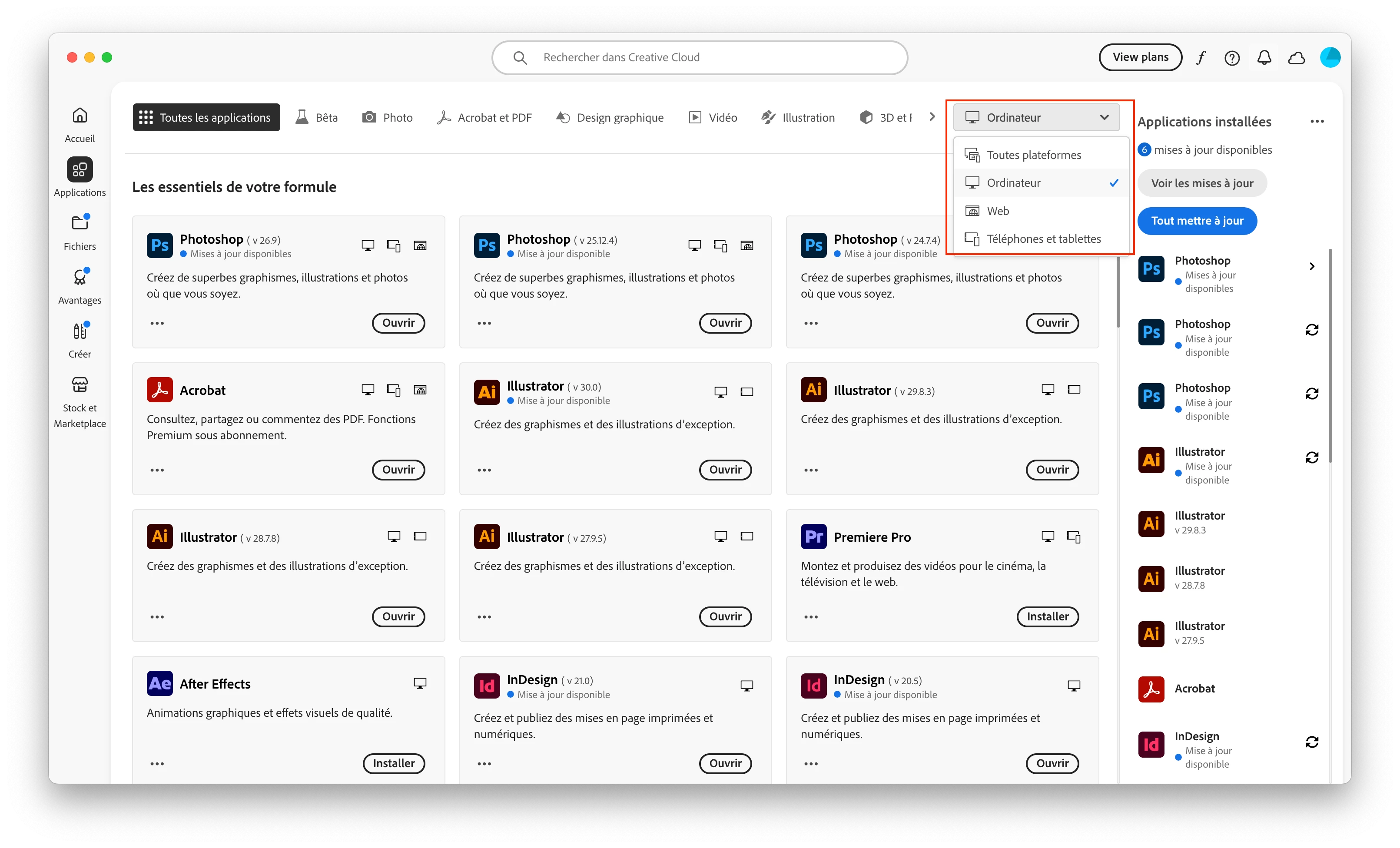Update second Photoshop via refresh icon
The height and width of the screenshot is (848, 1400).
1312,330
